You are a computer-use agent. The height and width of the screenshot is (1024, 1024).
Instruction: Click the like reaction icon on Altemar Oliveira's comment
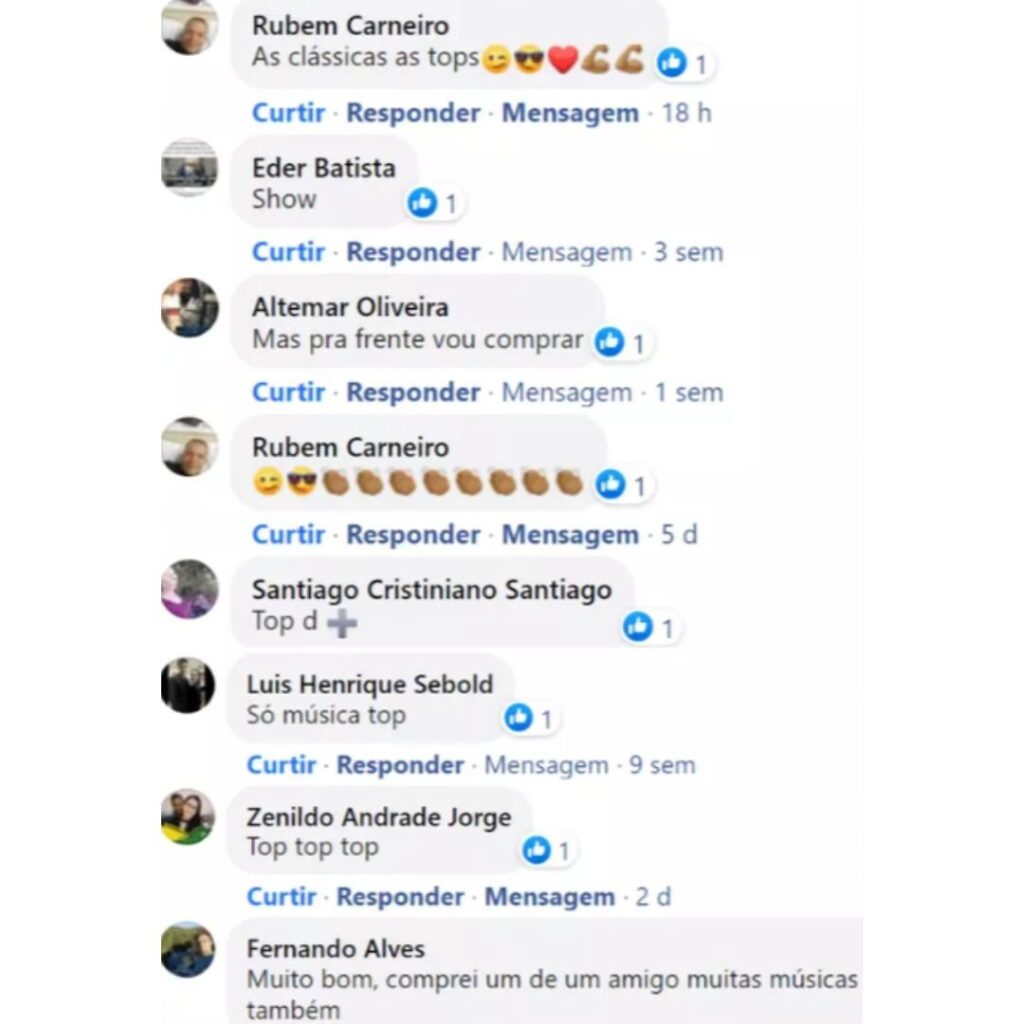[x=609, y=342]
